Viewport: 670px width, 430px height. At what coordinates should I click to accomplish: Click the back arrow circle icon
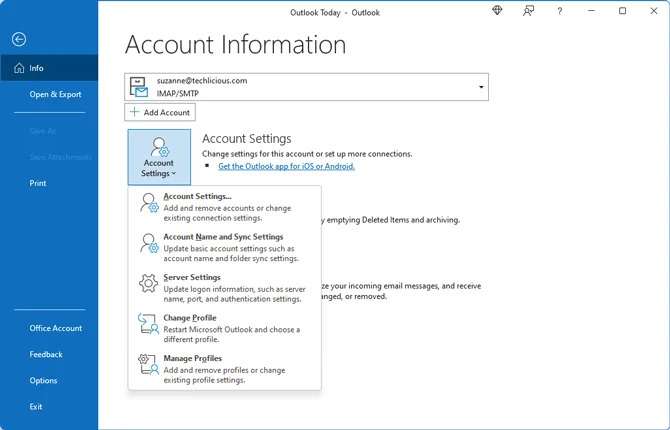[19, 39]
